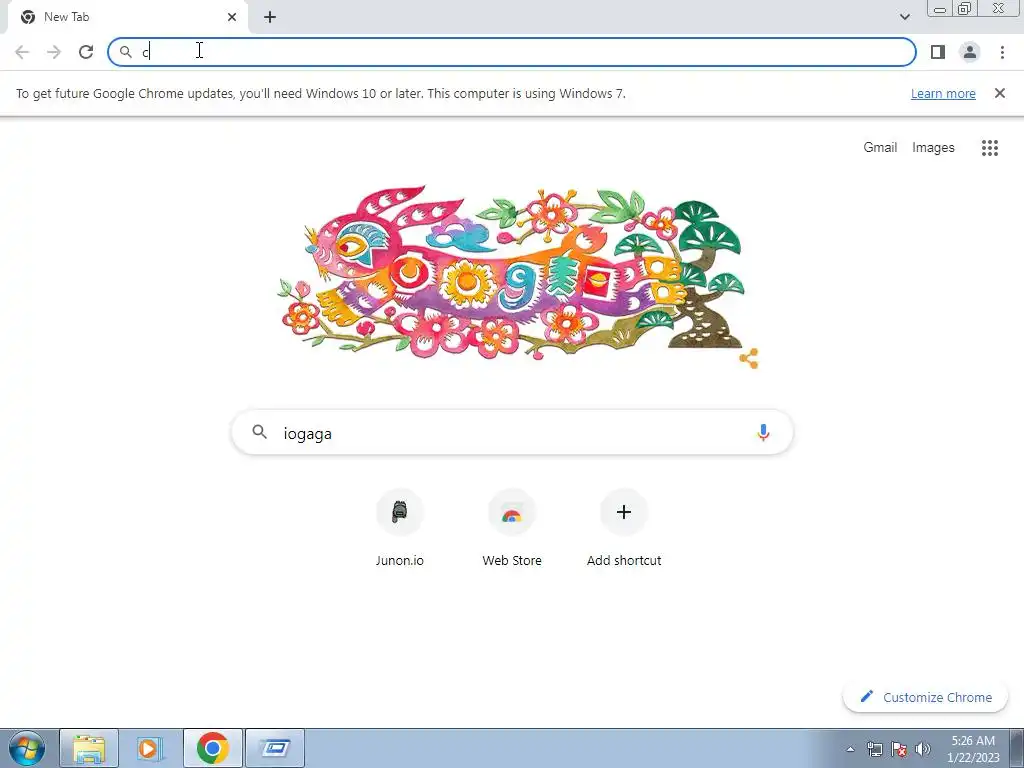Click the magnifier icon in the search box
1024x768 pixels.
(x=260, y=432)
